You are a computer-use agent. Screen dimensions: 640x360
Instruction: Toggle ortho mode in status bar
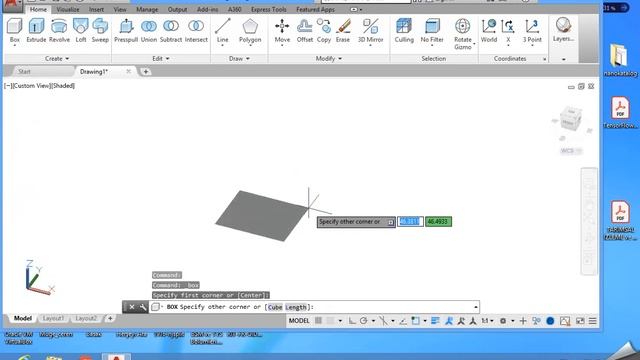click(x=352, y=321)
